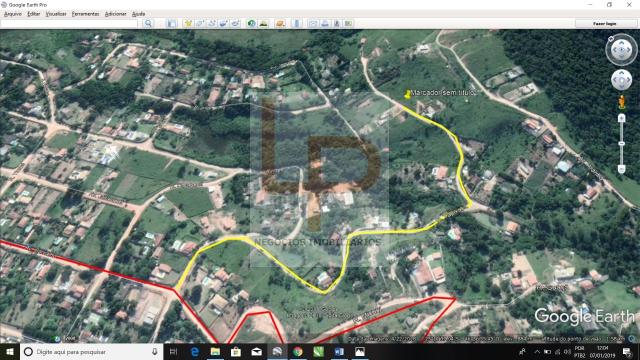Click the Street View pegman icon
This screenshot has height=360, width=640.
(621, 102)
